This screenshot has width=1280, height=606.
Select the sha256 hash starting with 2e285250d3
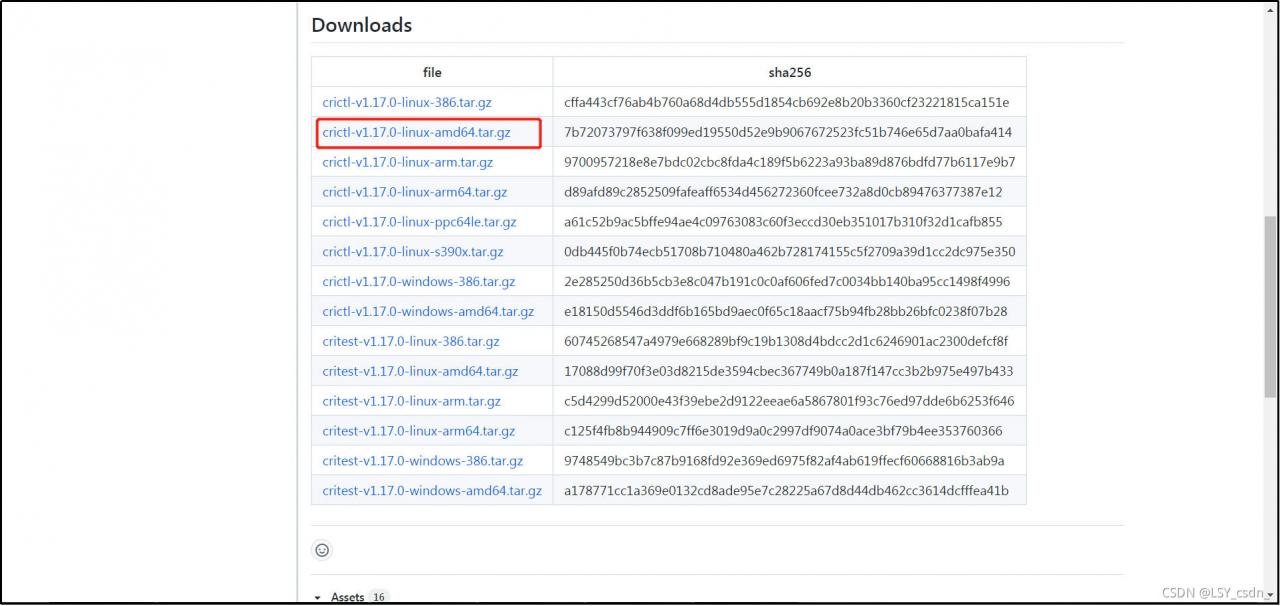point(787,282)
